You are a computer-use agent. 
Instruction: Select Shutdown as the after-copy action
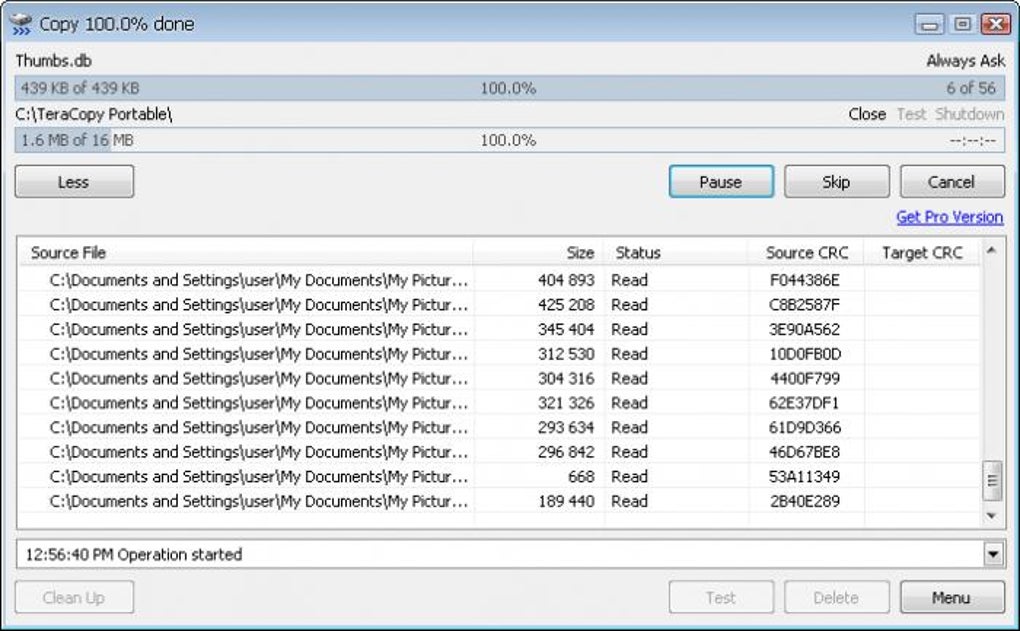(969, 114)
